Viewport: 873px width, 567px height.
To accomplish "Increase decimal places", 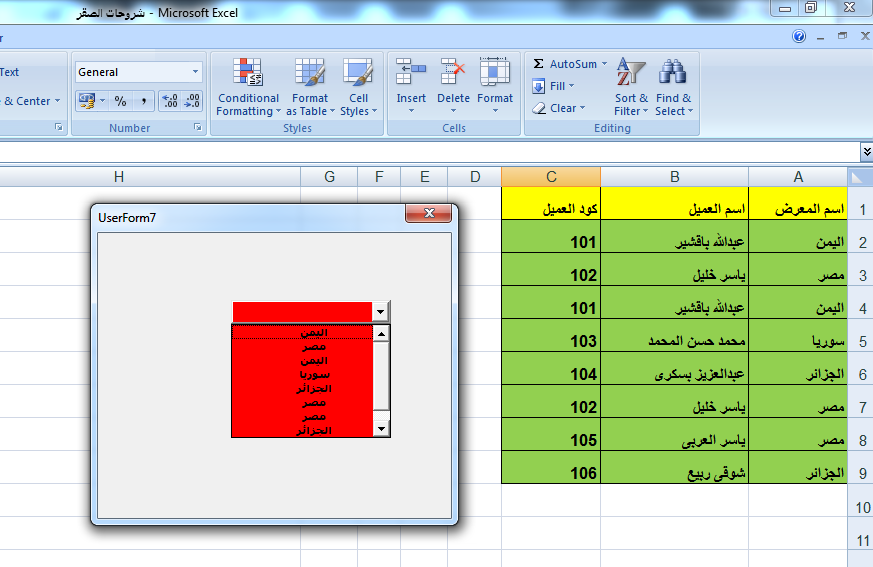I will (x=170, y=101).
